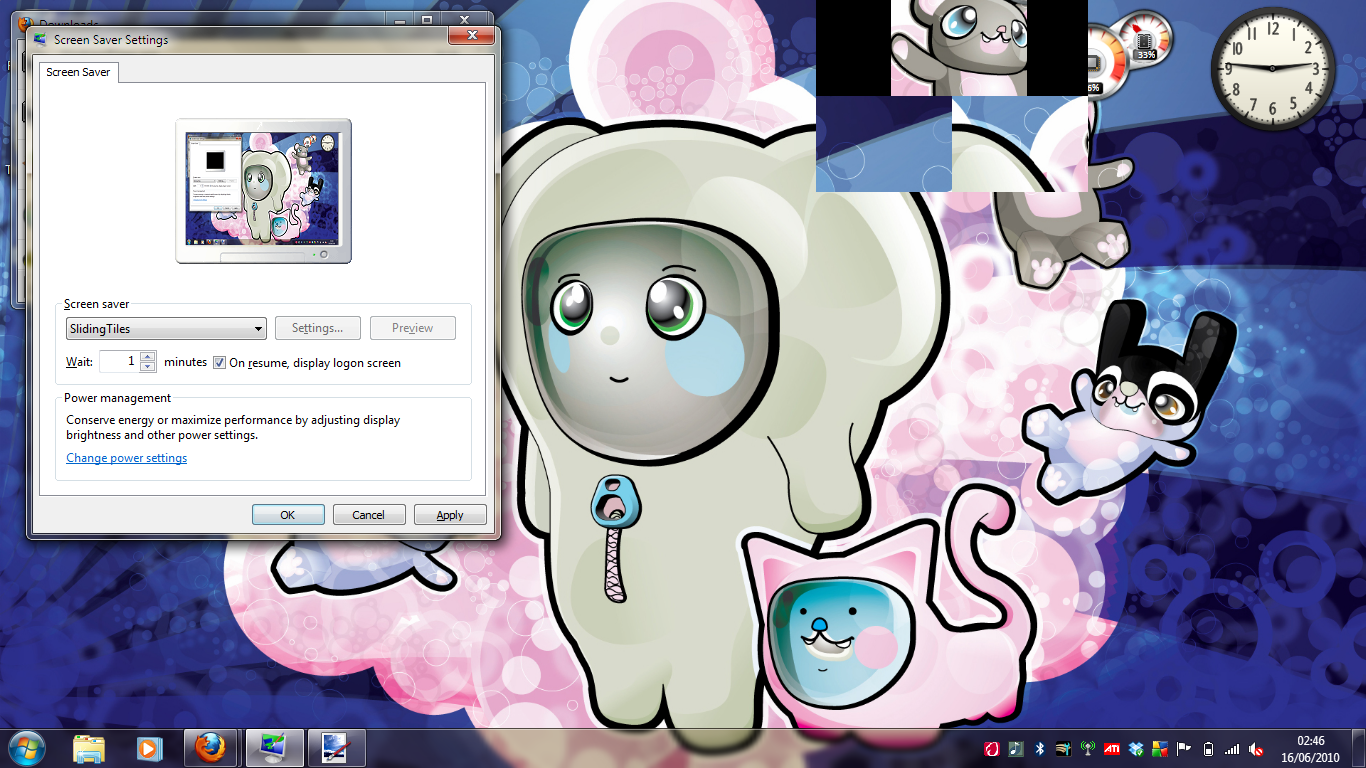
Task: Click the Paint taskbar button
Action: tap(336, 748)
